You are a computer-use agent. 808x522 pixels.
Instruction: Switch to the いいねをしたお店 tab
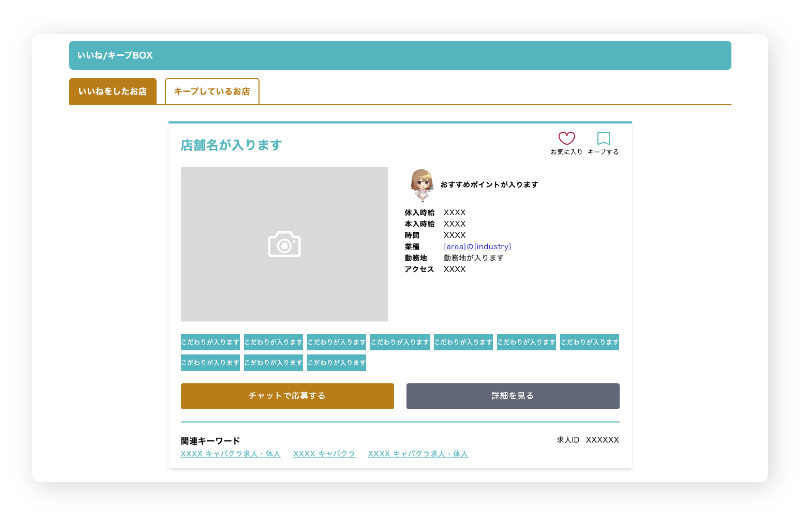[x=112, y=91]
